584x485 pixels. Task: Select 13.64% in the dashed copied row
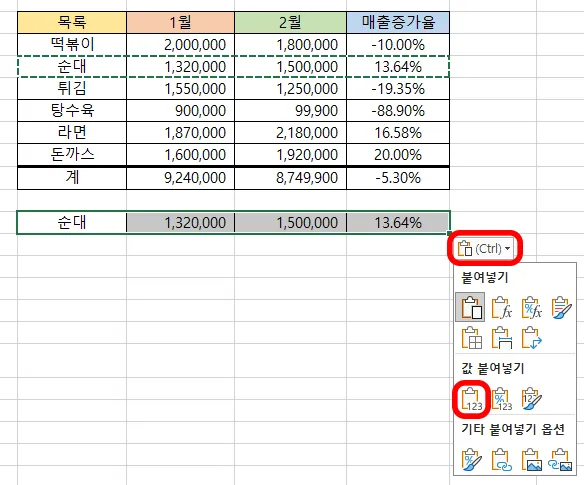(x=398, y=67)
